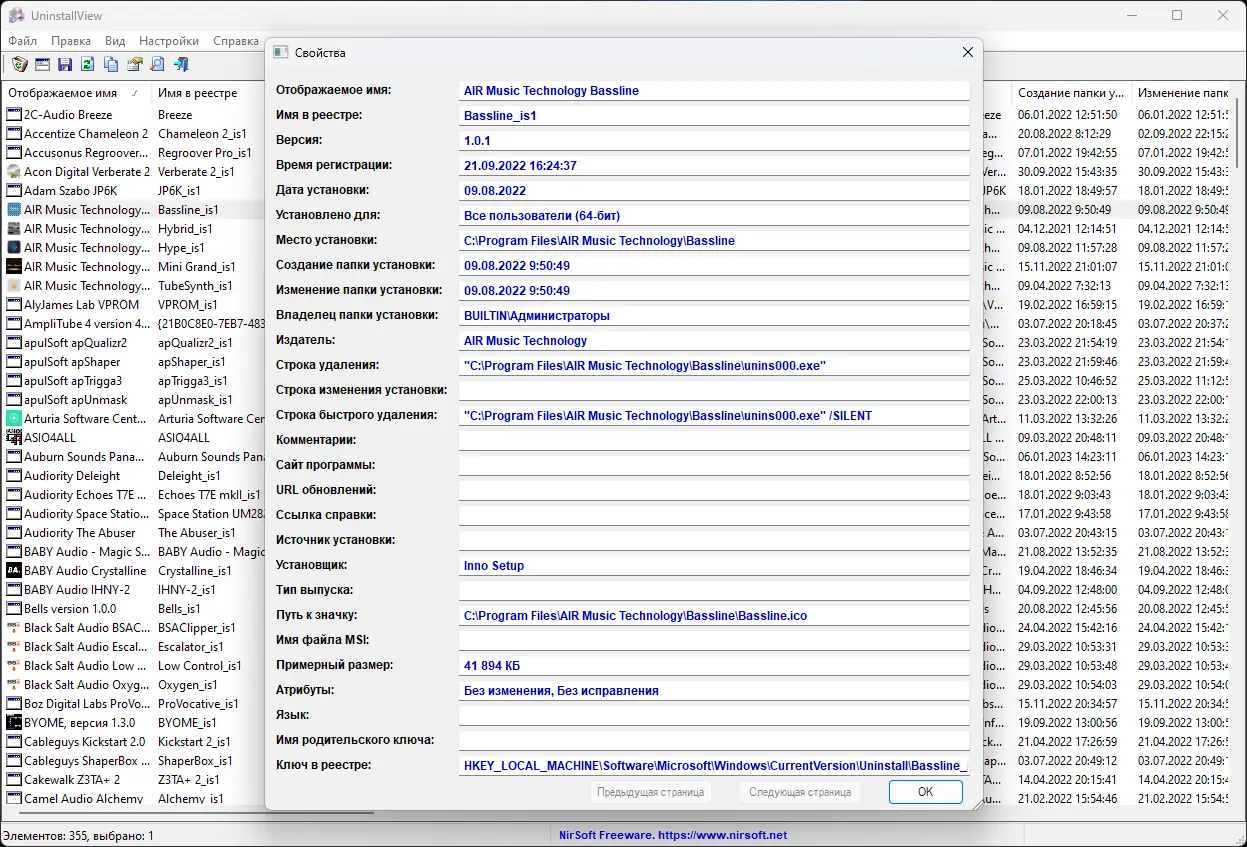
Task: Click OK in the Свойства dialog
Action: click(x=926, y=792)
